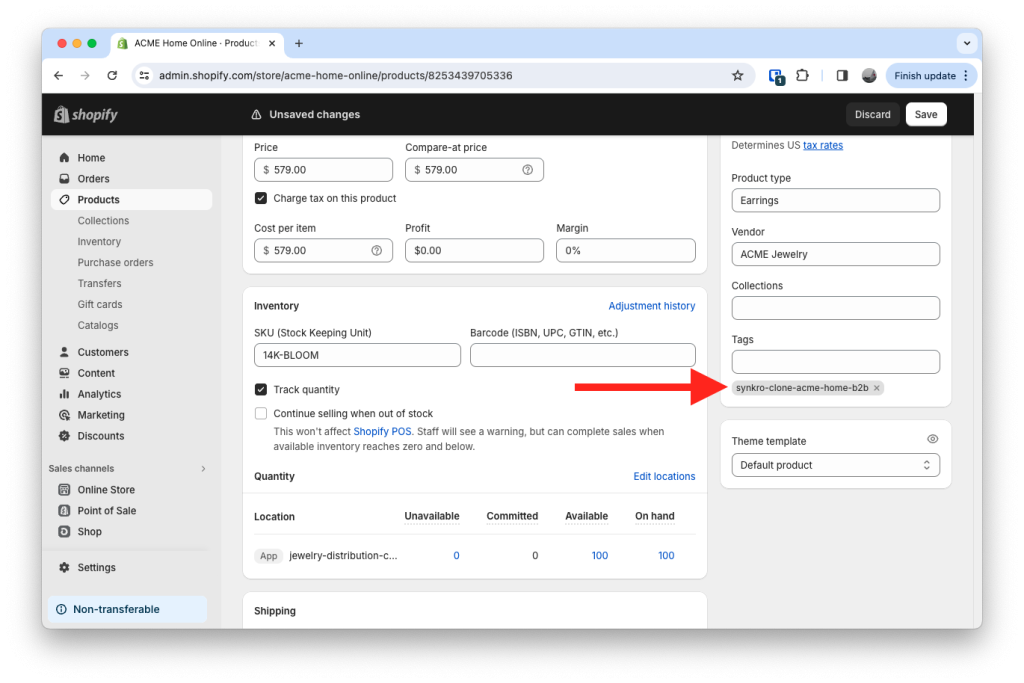Open the Adjustment history link
The width and height of the screenshot is (1024, 683).
coord(651,305)
